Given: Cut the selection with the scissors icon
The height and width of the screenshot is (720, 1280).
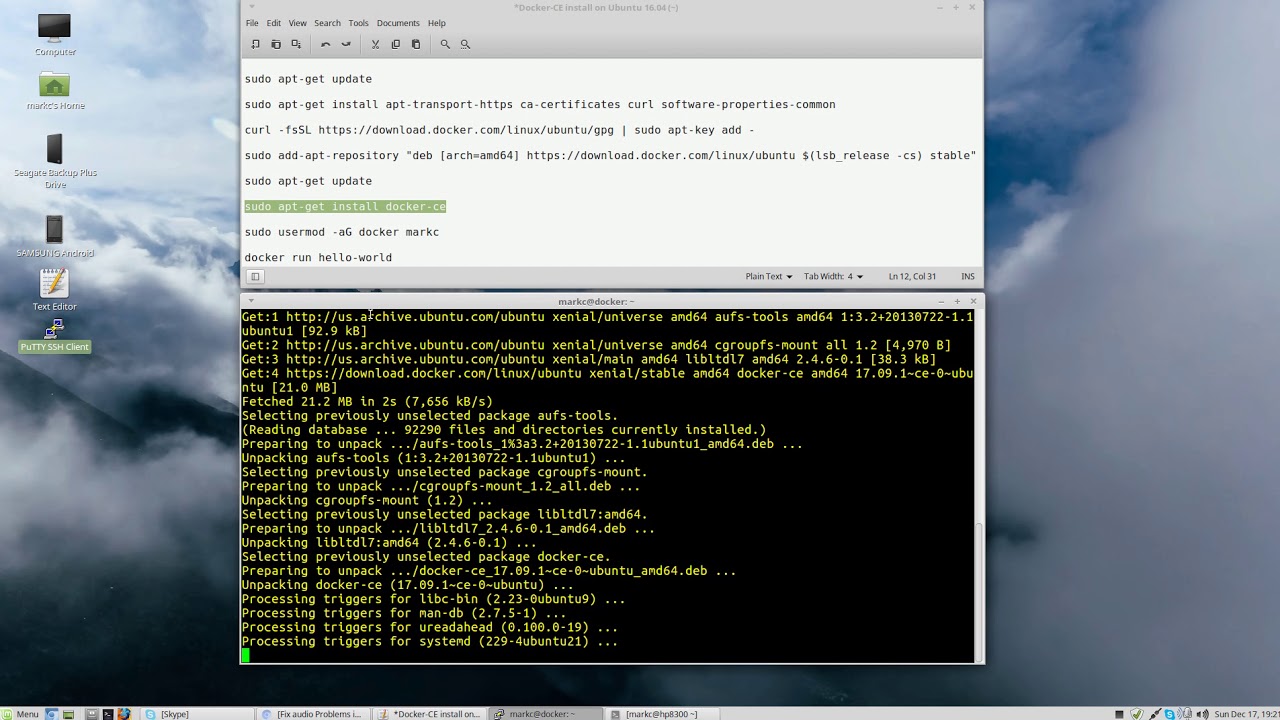Looking at the screenshot, I should point(375,44).
